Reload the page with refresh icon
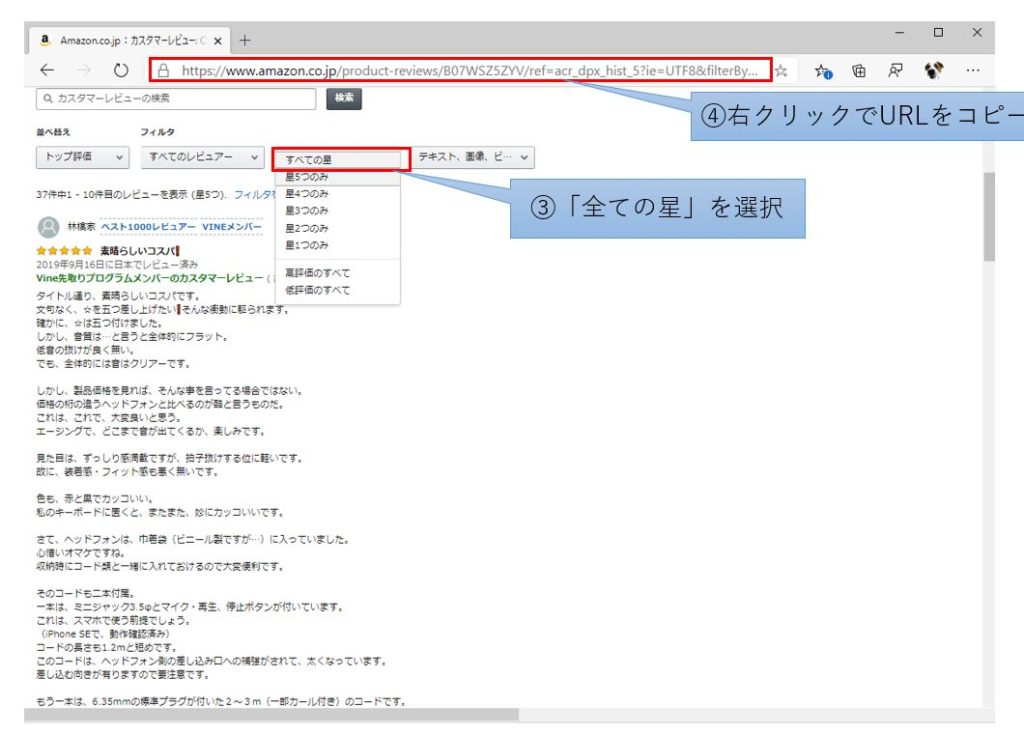Screen dimensions: 1024x735 pos(121,70)
